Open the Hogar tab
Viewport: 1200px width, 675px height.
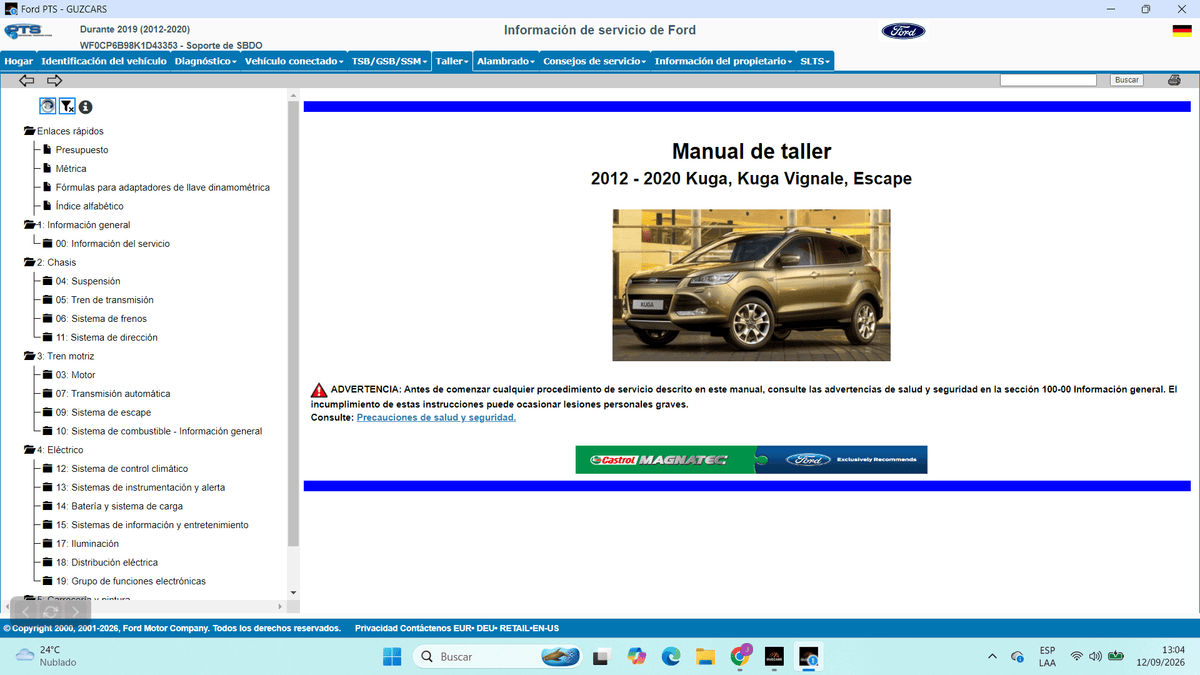click(x=19, y=61)
